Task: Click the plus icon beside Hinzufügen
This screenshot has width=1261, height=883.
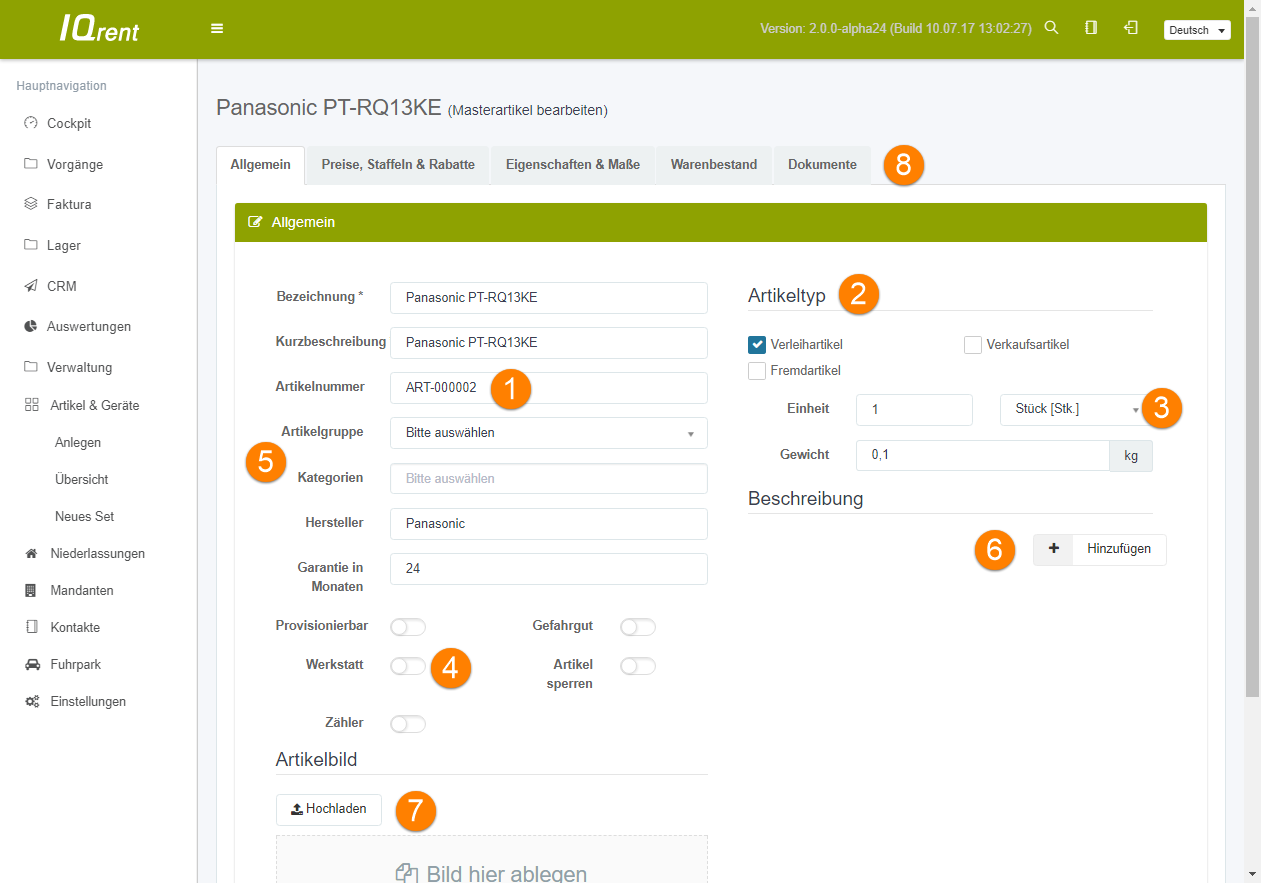Action: click(x=1053, y=549)
